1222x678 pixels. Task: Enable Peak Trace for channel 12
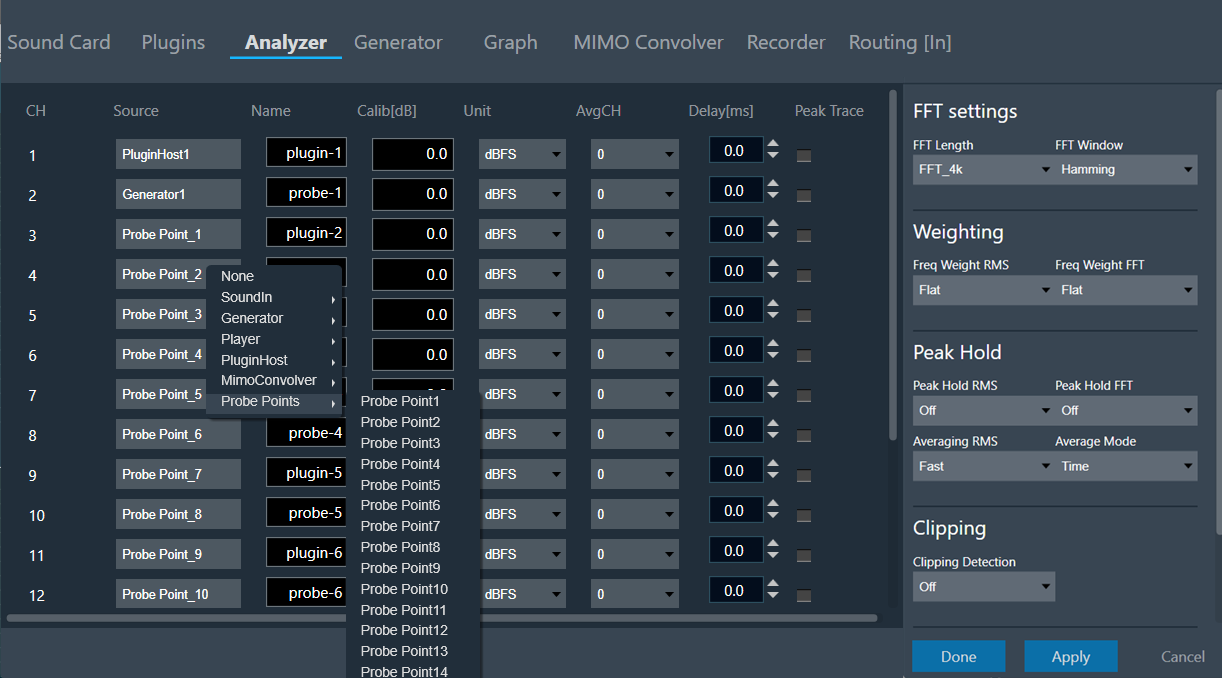tap(804, 596)
